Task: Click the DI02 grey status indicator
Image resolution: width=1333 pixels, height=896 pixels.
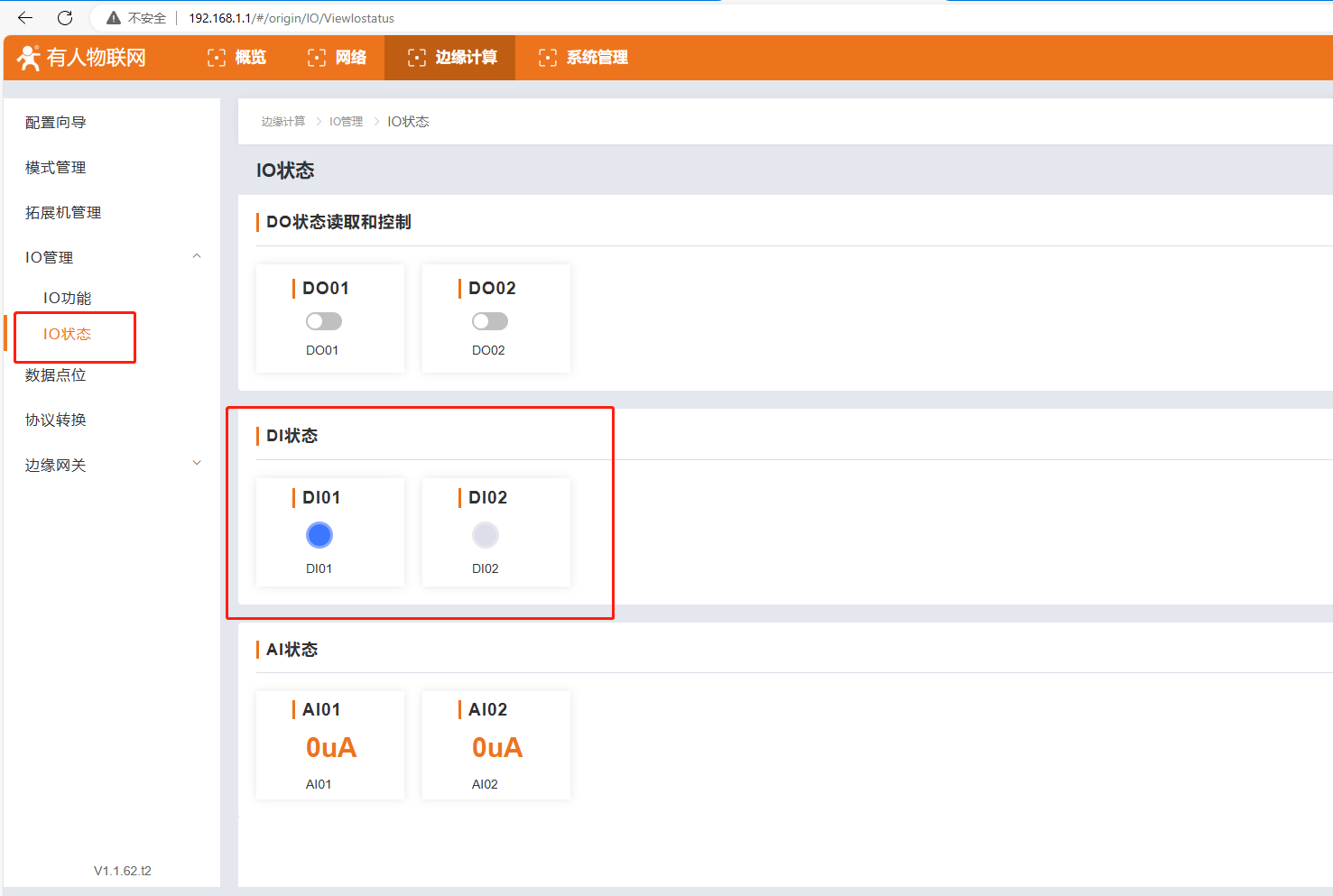Action: click(x=486, y=535)
